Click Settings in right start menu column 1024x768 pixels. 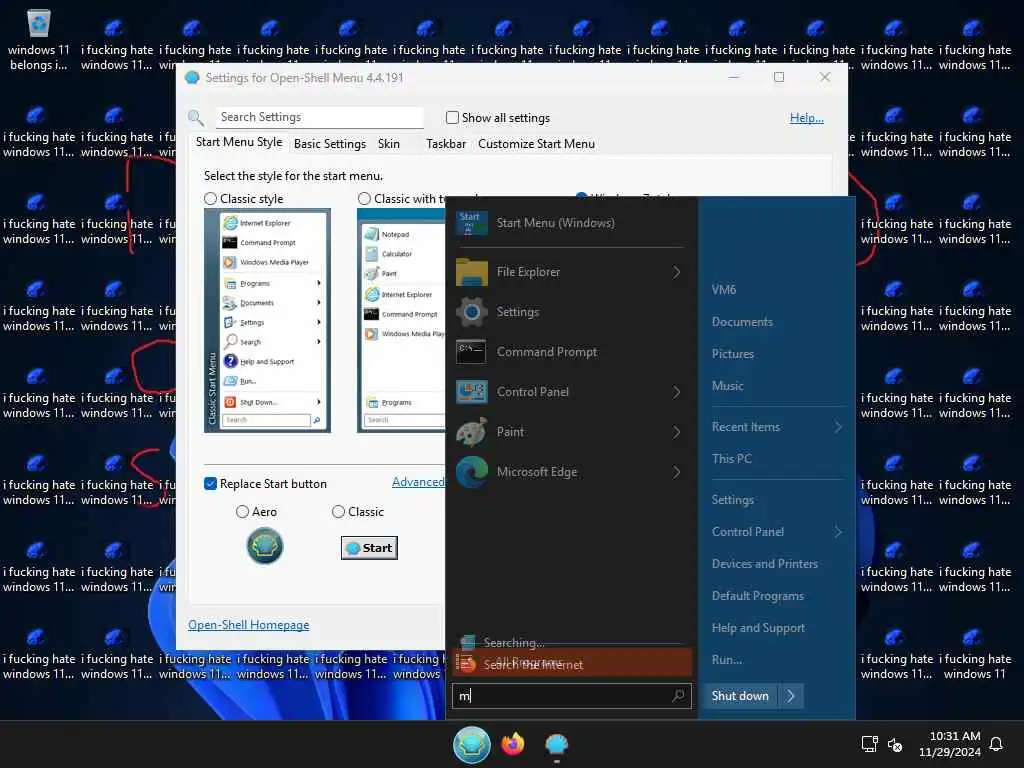tap(733, 500)
